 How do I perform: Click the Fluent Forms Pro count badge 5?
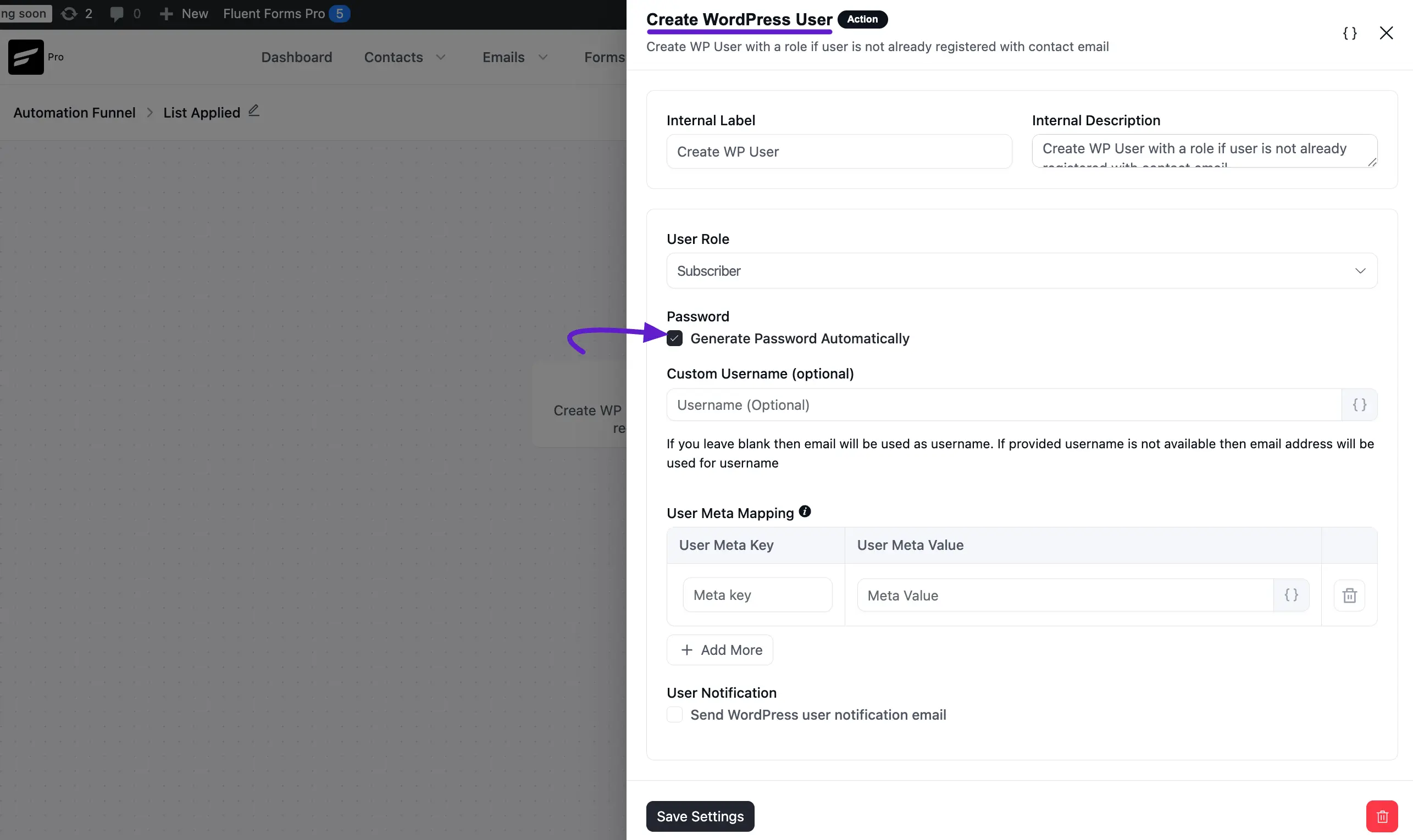pos(339,14)
